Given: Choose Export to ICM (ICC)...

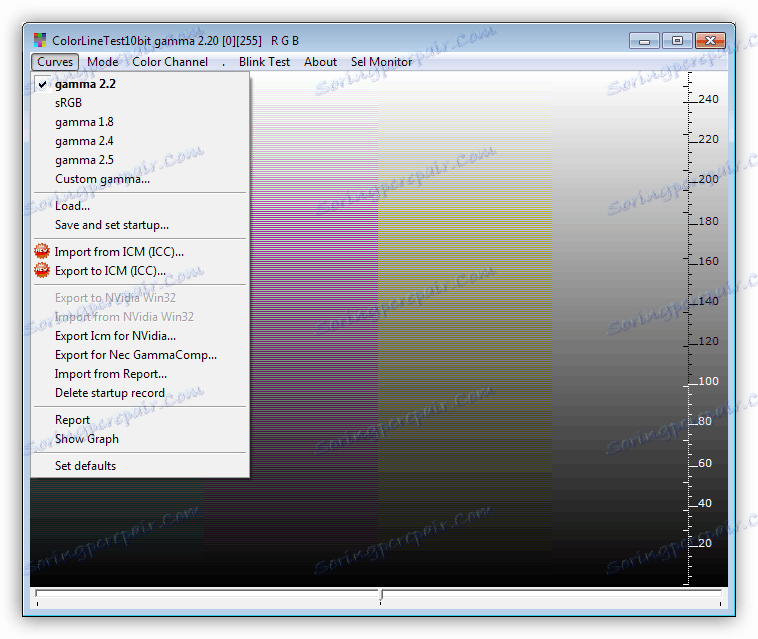Looking at the screenshot, I should click(x=140, y=271).
